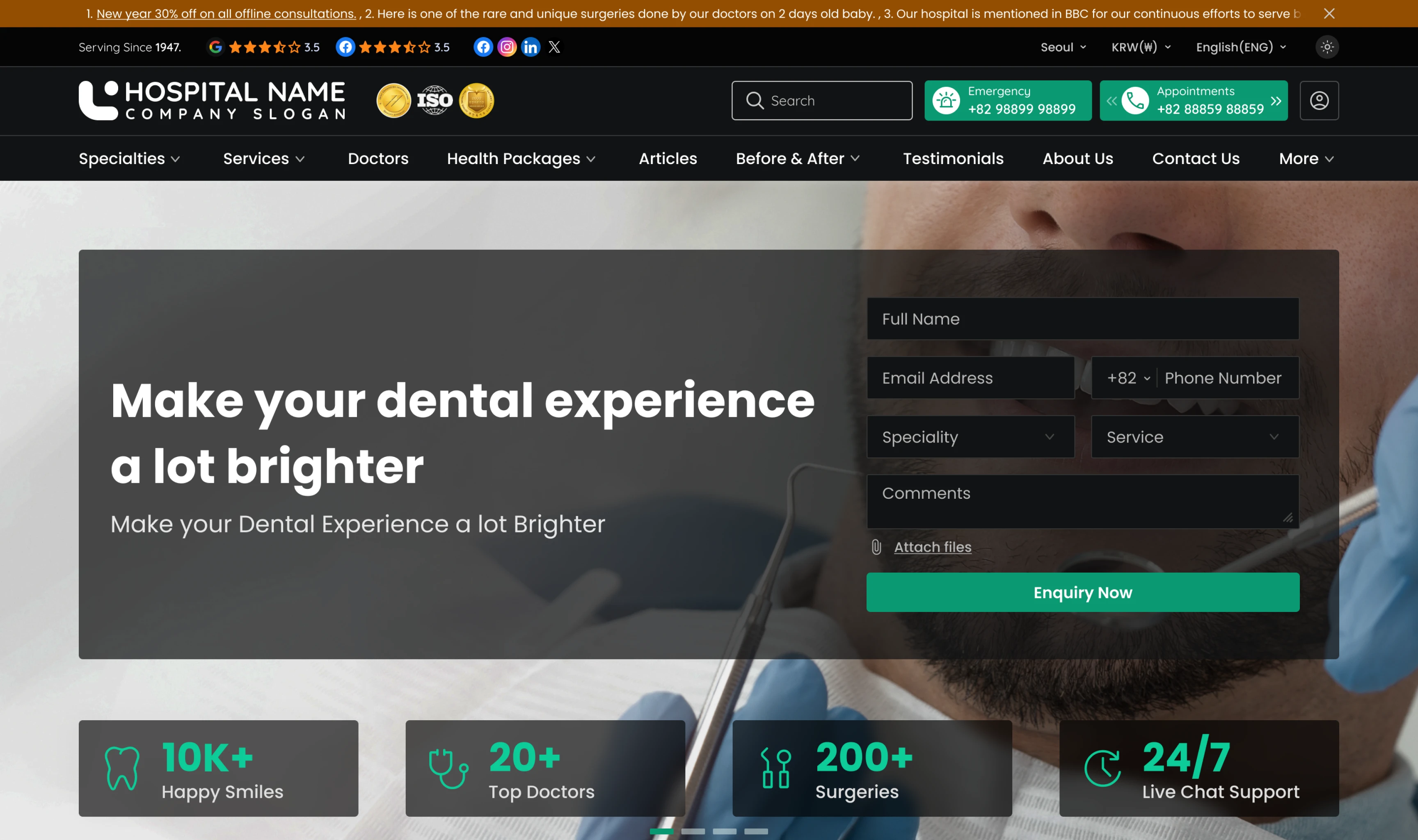Click the Comments text area
The width and height of the screenshot is (1418, 840).
pos(1082,502)
